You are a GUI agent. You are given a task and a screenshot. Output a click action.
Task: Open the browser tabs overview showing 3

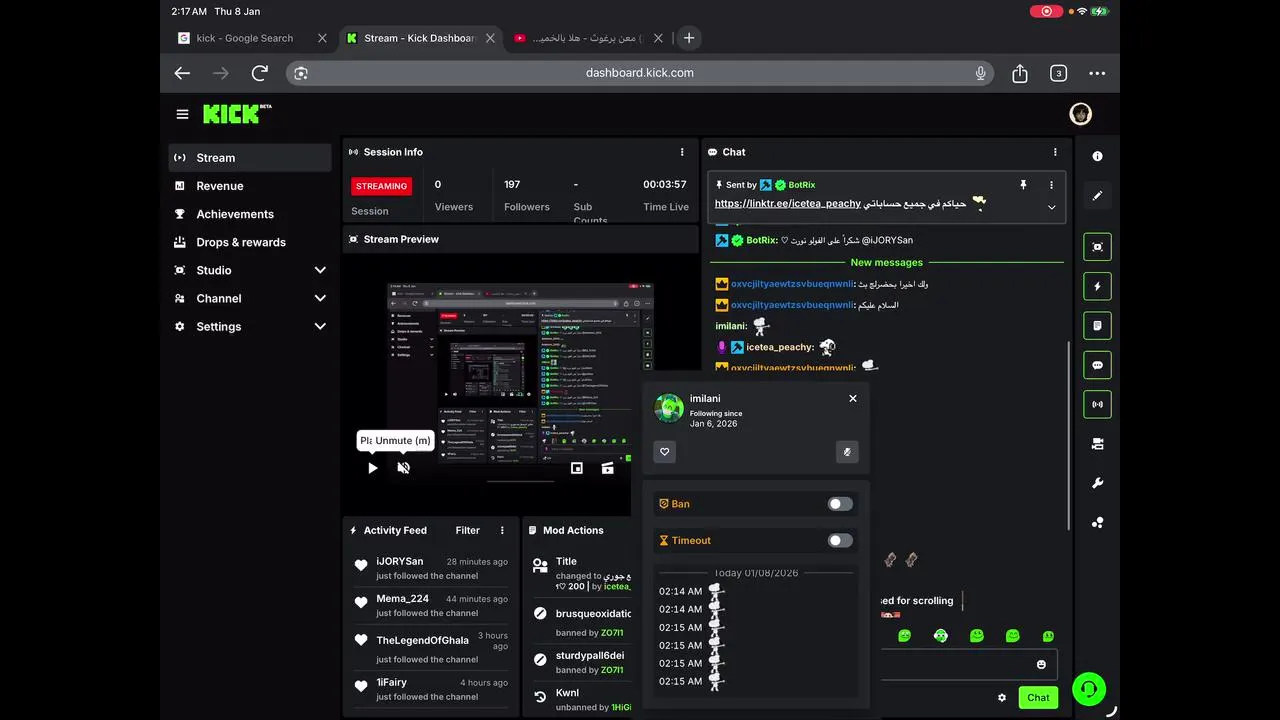1058,73
